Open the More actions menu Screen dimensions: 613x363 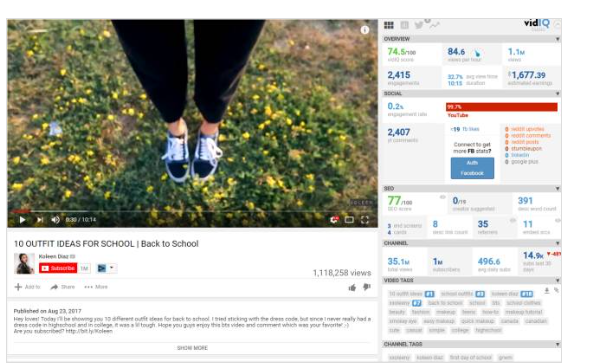pyautogui.click(x=96, y=287)
